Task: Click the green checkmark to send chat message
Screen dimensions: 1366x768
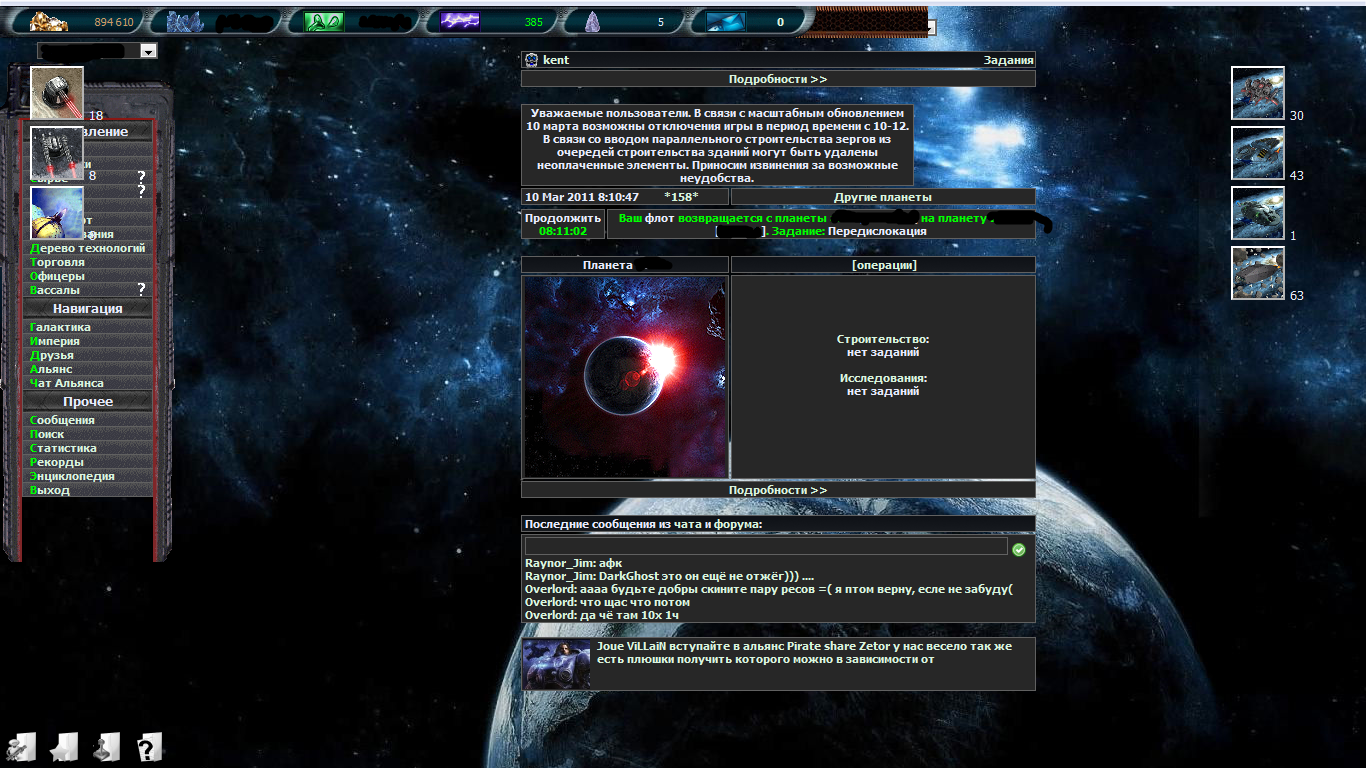Action: pyautogui.click(x=1019, y=549)
